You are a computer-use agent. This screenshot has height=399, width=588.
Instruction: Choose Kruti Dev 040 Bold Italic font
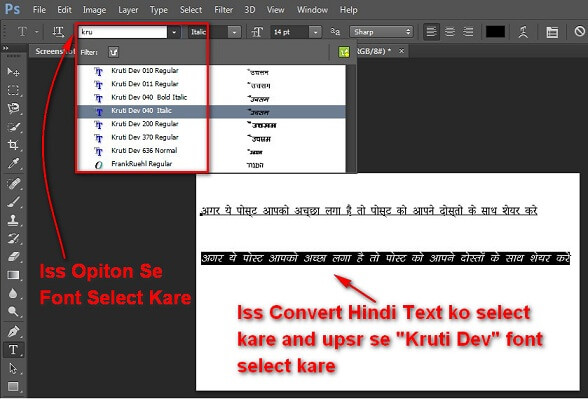point(212,98)
